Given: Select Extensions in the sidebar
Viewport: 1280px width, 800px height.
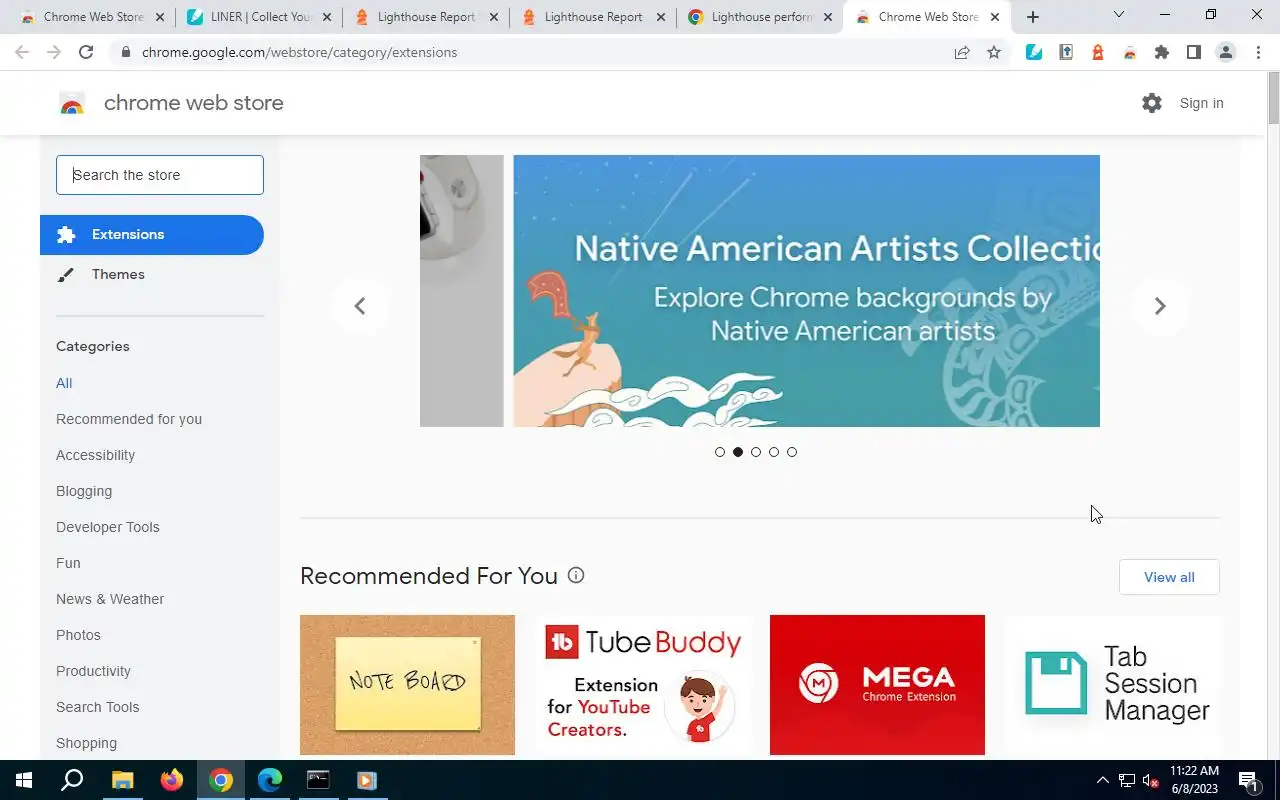Looking at the screenshot, I should coord(152,235).
